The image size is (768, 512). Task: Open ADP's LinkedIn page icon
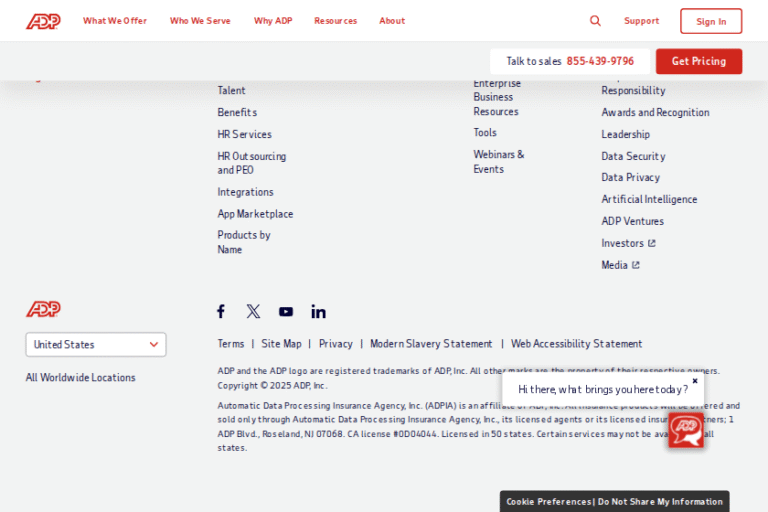tap(318, 311)
